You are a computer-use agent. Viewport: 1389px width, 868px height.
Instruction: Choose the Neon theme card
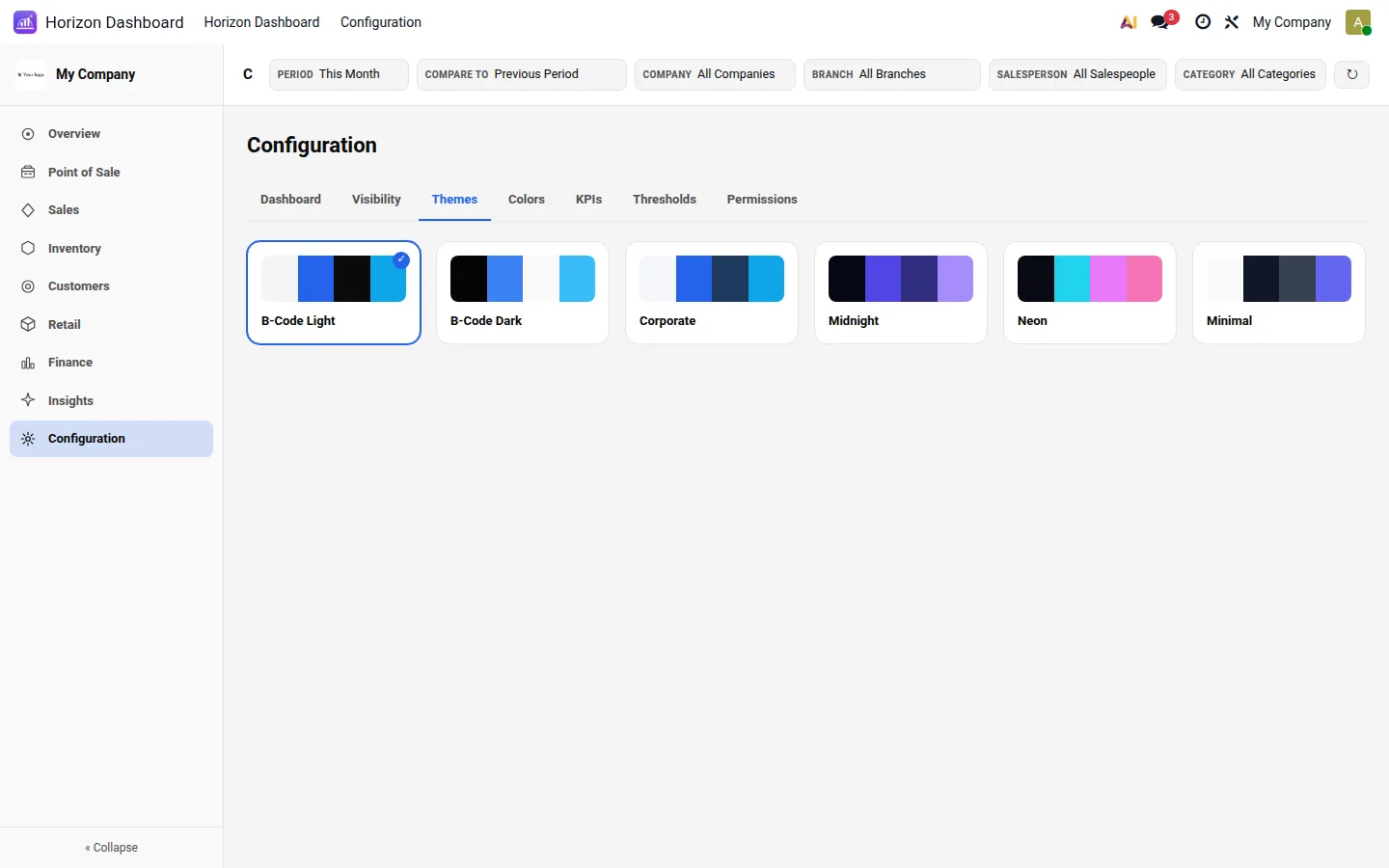[1090, 292]
